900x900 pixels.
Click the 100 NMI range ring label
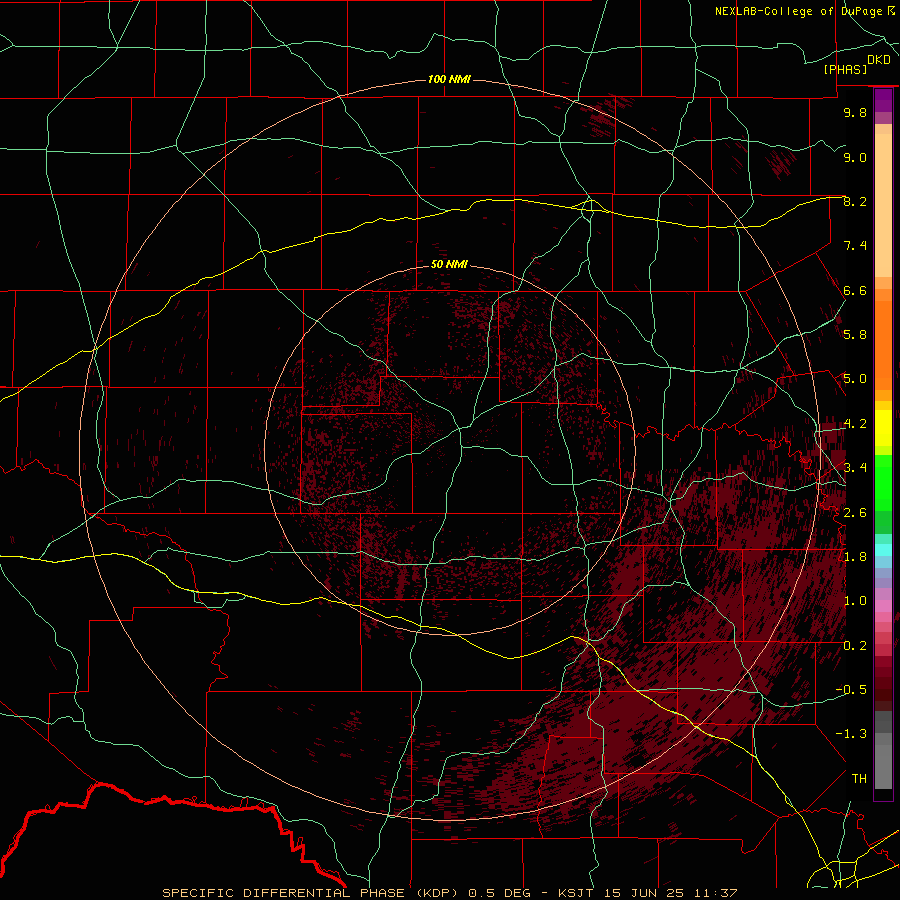pyautogui.click(x=449, y=79)
